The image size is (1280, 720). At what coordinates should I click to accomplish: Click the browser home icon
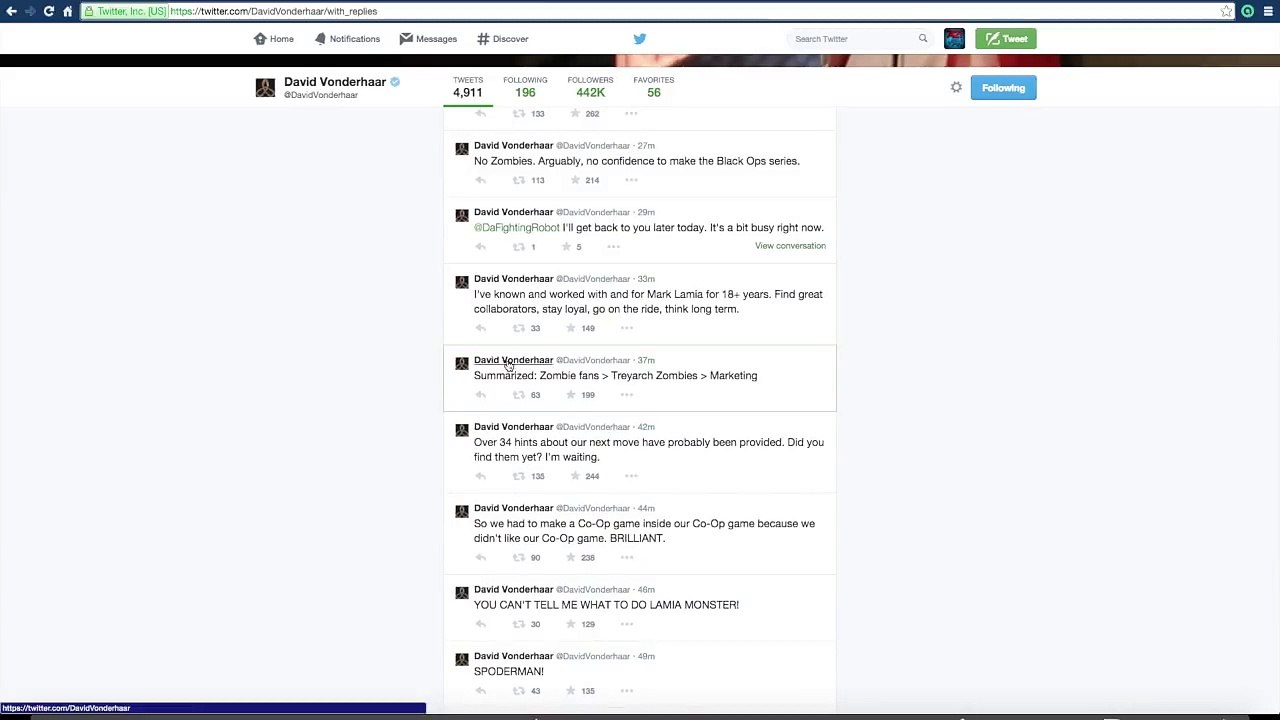[x=67, y=11]
